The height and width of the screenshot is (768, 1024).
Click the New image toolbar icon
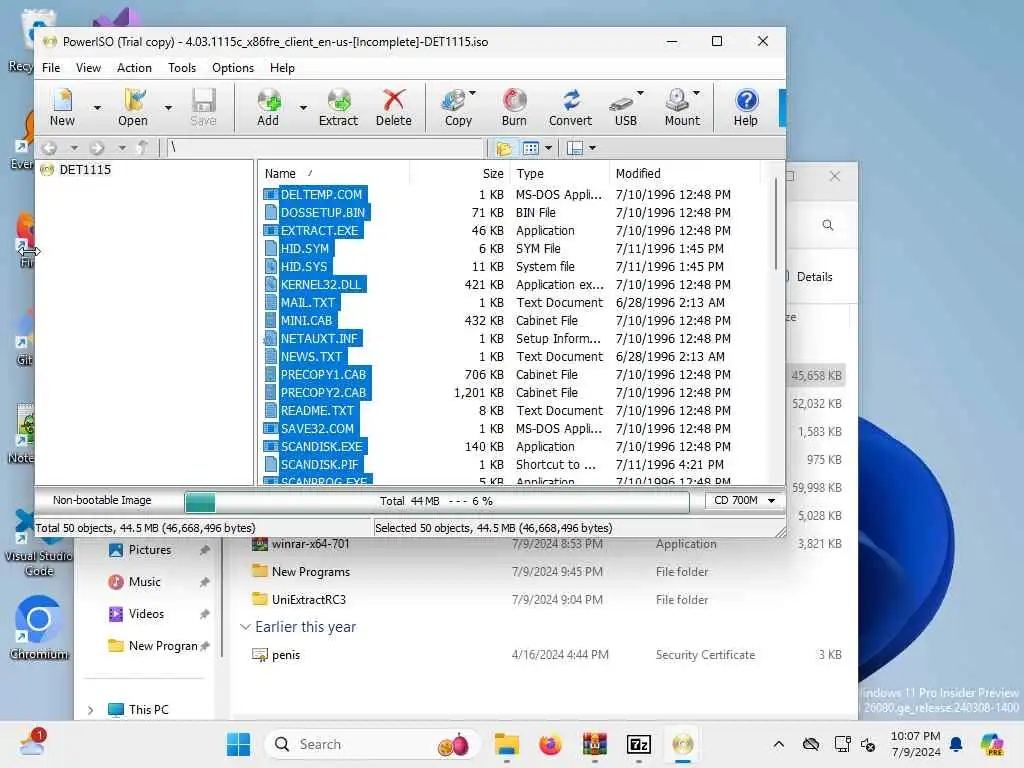[x=62, y=107]
